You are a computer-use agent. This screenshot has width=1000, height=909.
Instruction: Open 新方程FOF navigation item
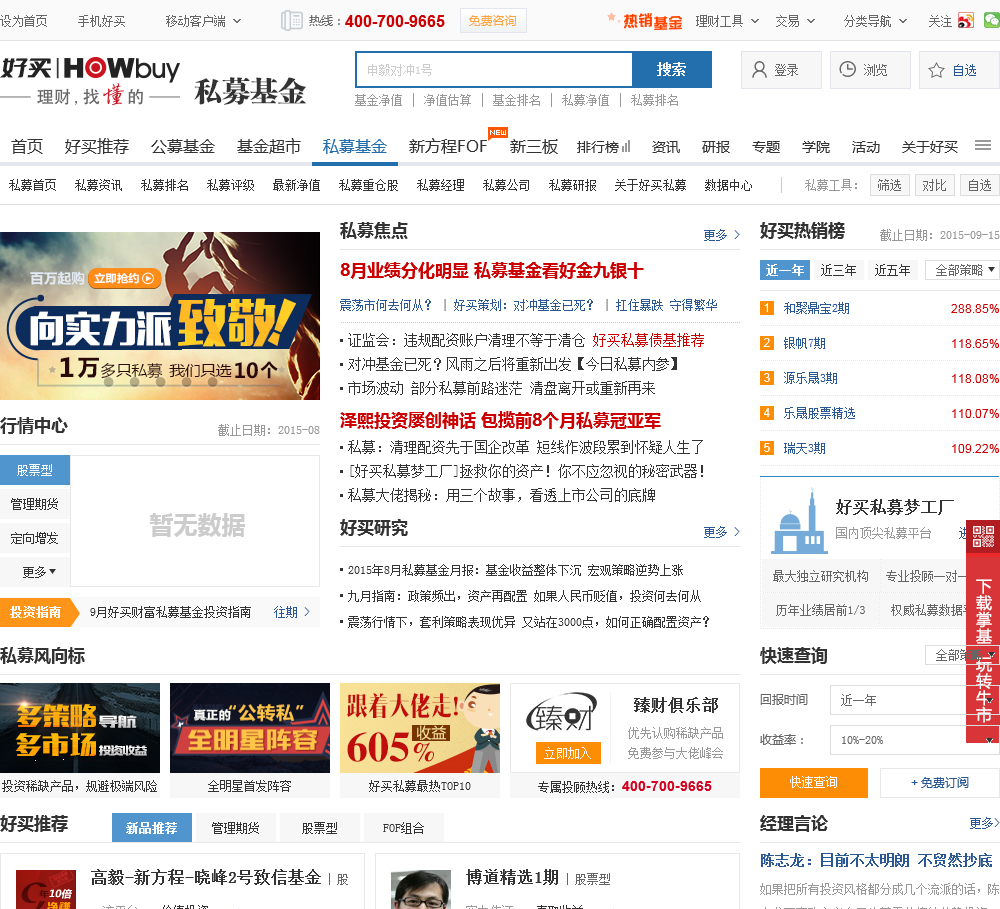(448, 147)
